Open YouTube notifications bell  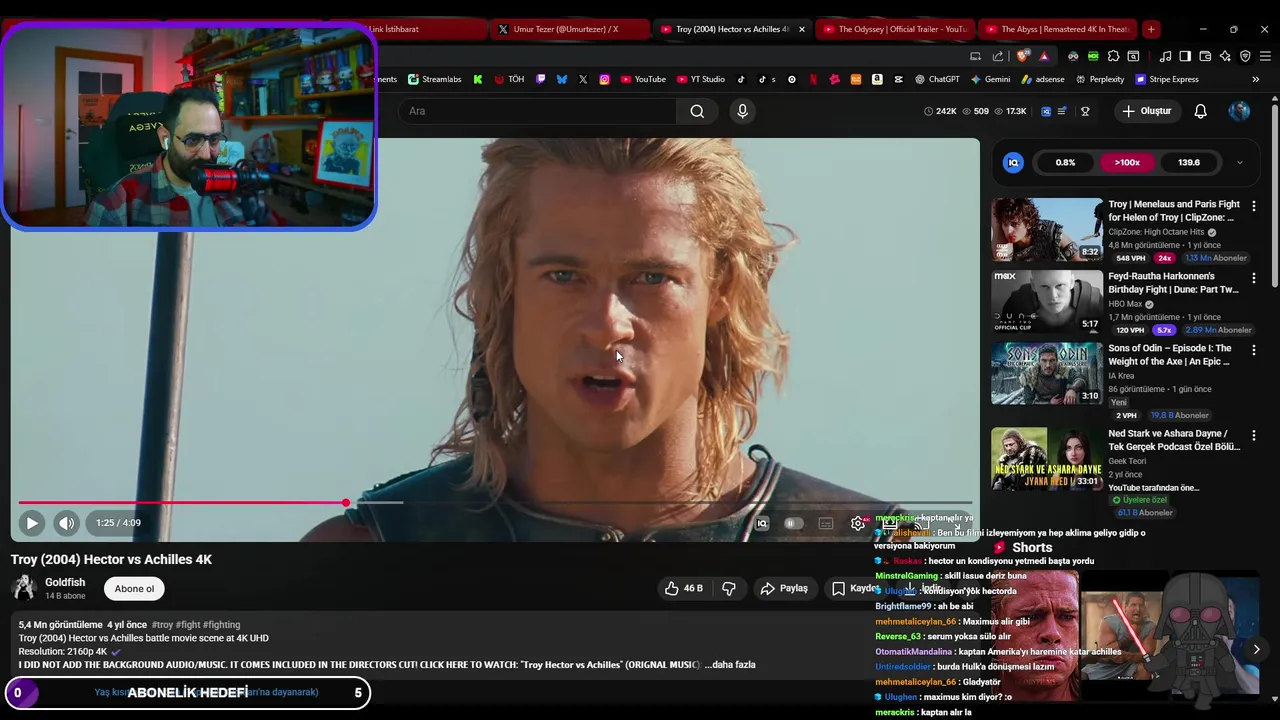coord(1200,111)
